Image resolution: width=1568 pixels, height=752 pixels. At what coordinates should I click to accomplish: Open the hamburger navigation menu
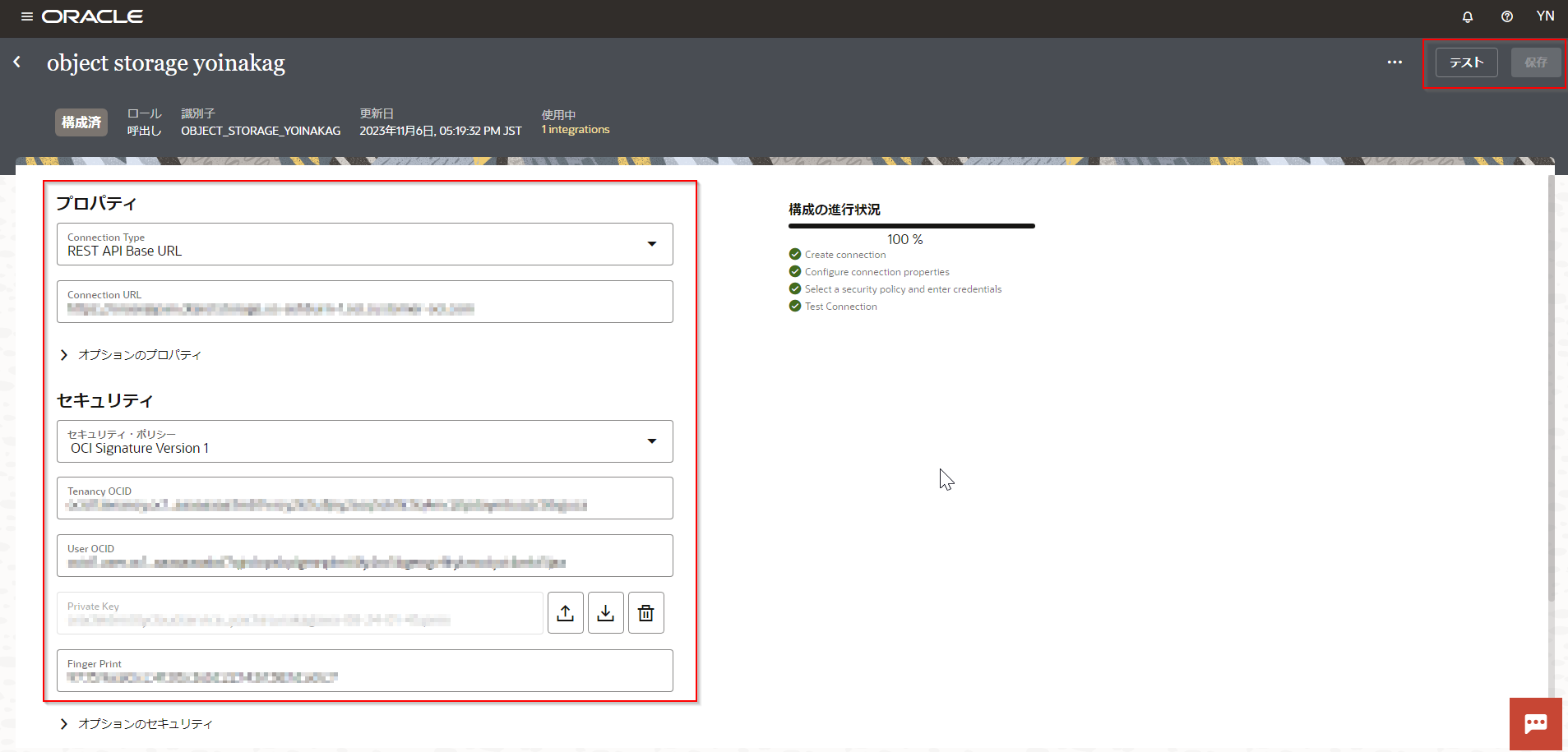coord(26,16)
